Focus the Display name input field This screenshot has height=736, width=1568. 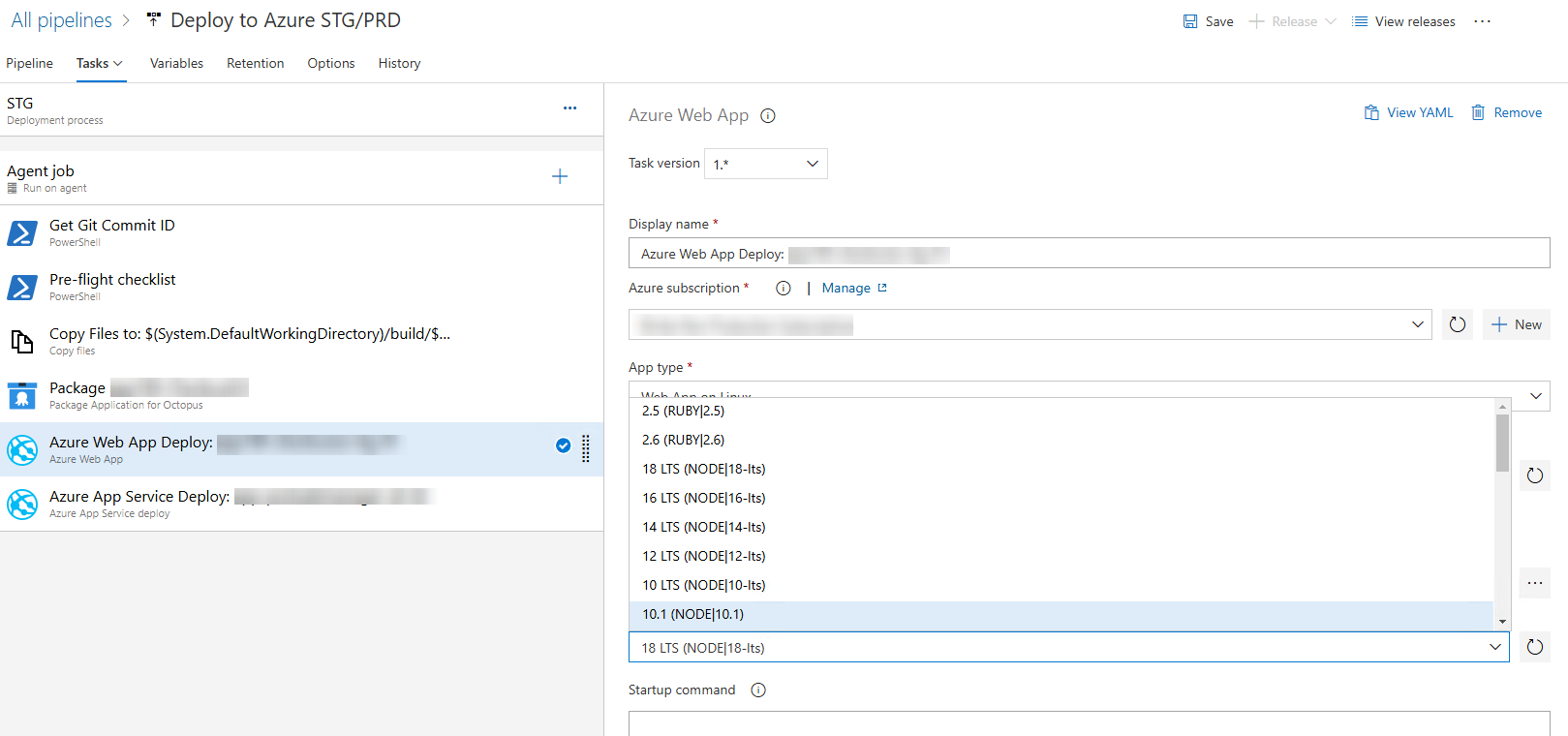pyautogui.click(x=1090, y=254)
